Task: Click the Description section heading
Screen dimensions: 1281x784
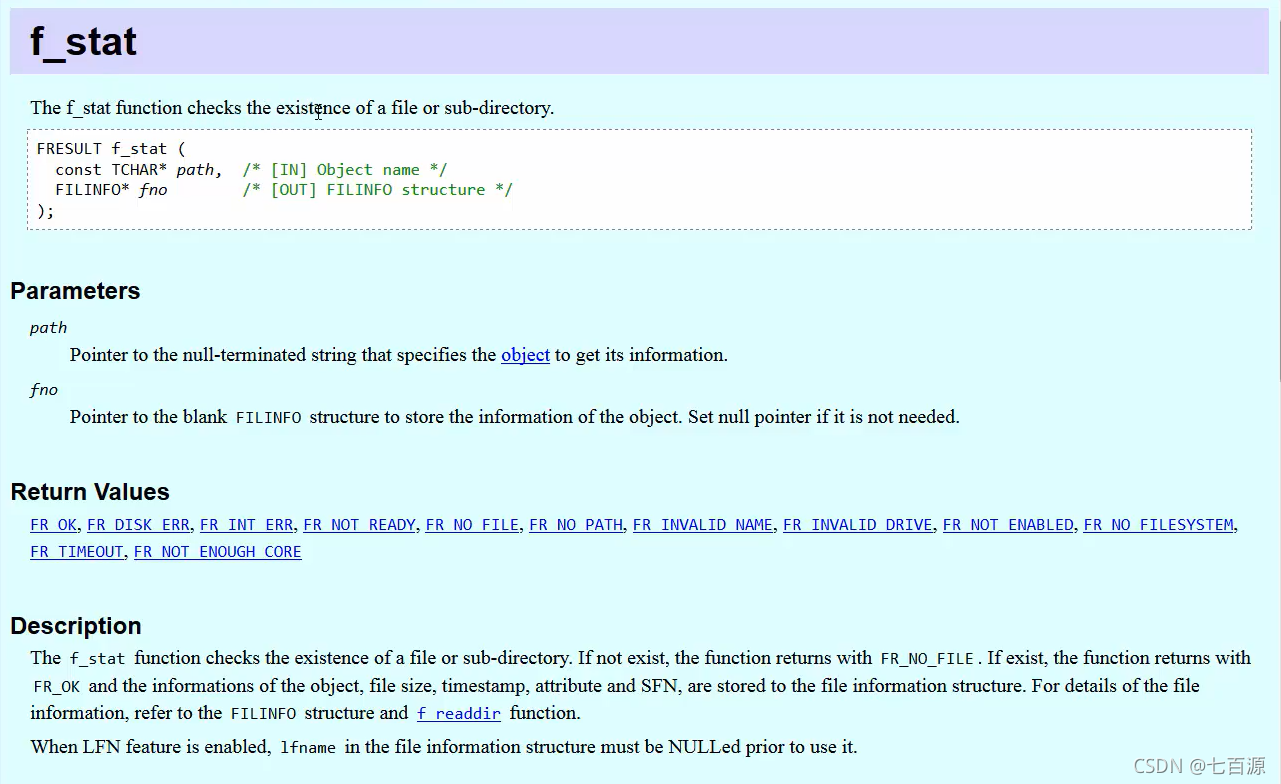Action: [76, 626]
